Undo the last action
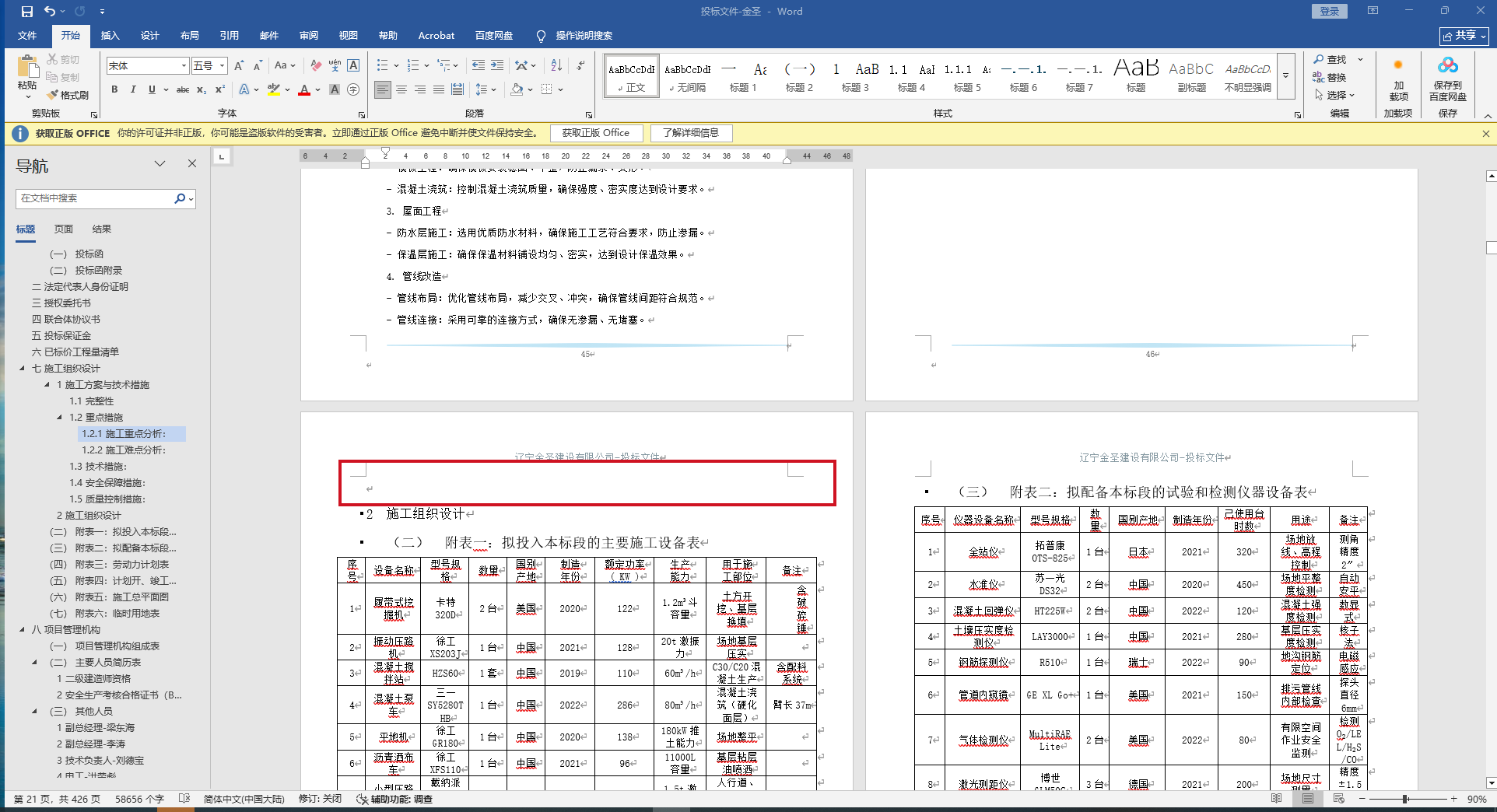1497x812 pixels. 50,12
